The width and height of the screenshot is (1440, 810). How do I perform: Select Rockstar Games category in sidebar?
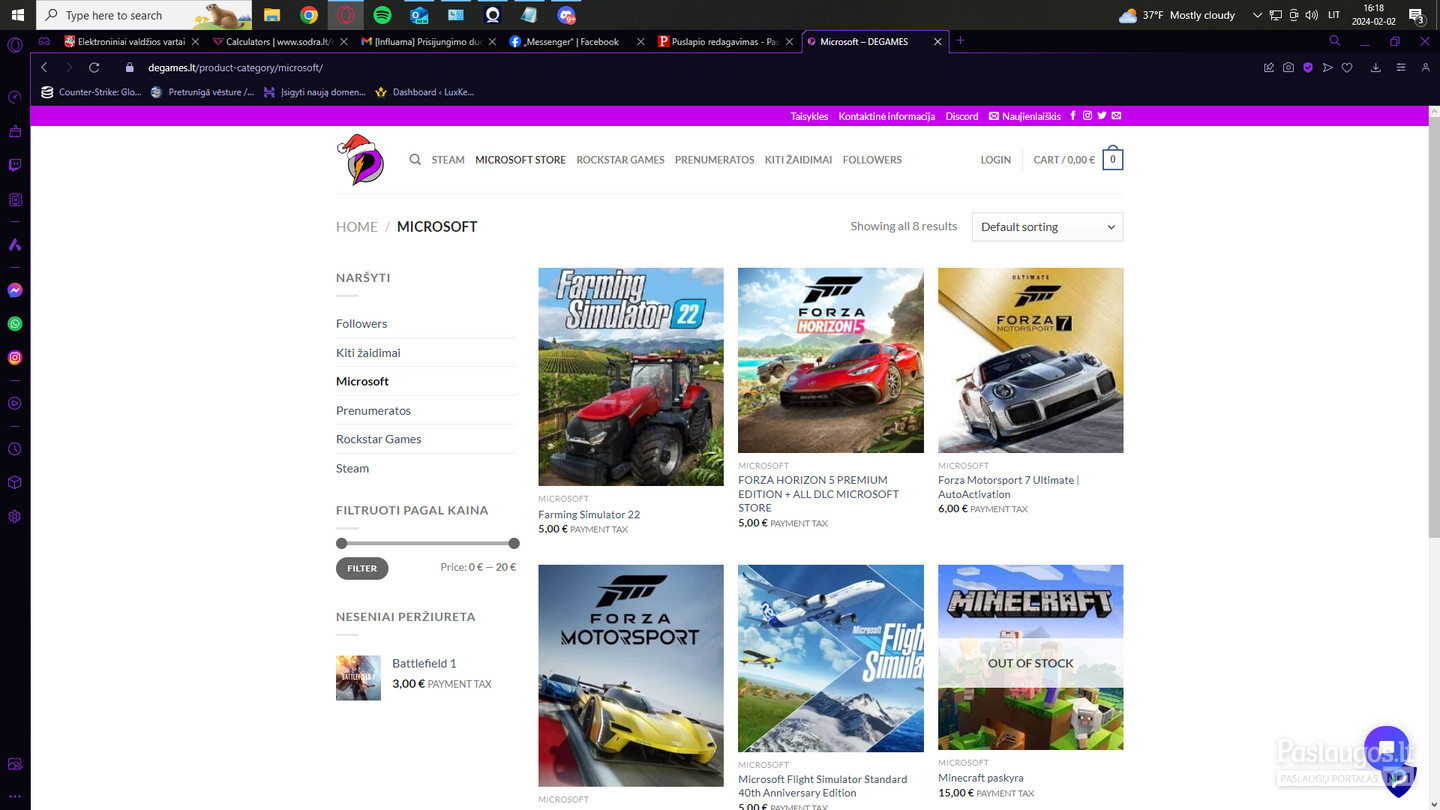click(378, 439)
